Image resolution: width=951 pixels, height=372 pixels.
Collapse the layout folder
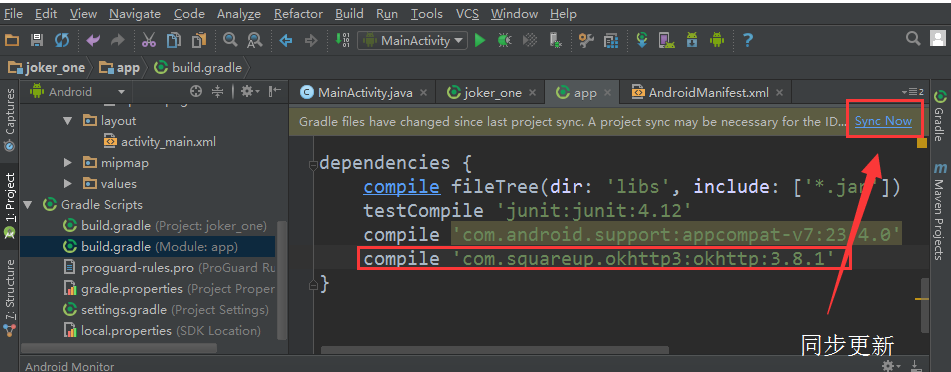[68, 121]
